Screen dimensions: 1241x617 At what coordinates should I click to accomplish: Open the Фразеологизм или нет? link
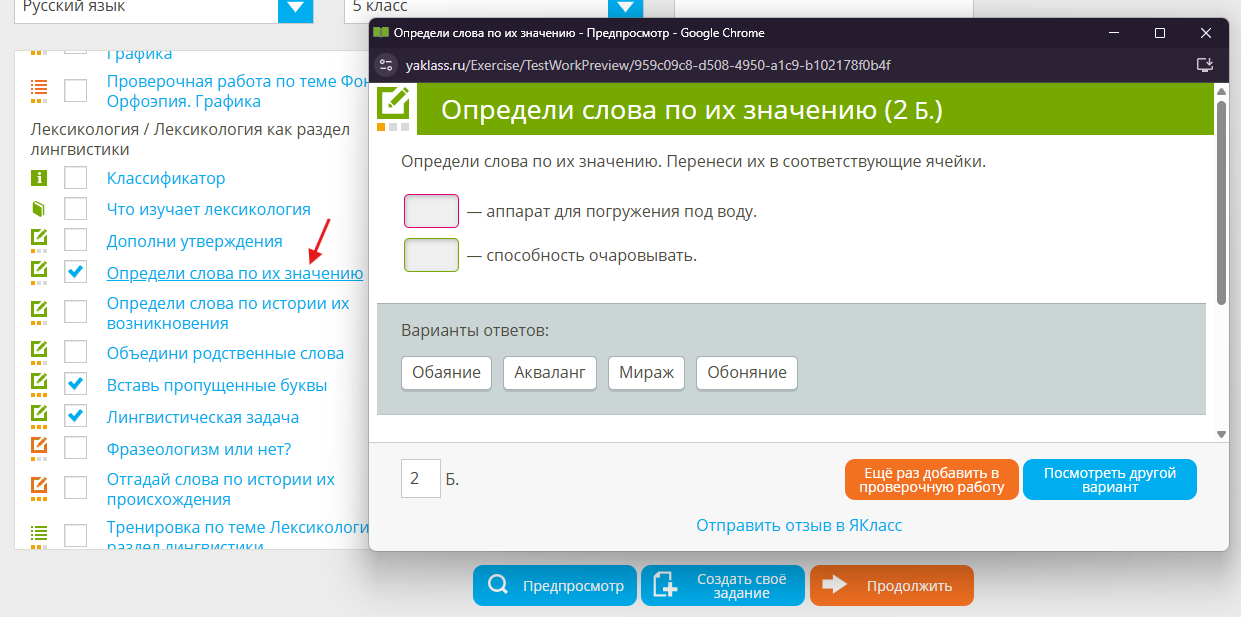[199, 449]
